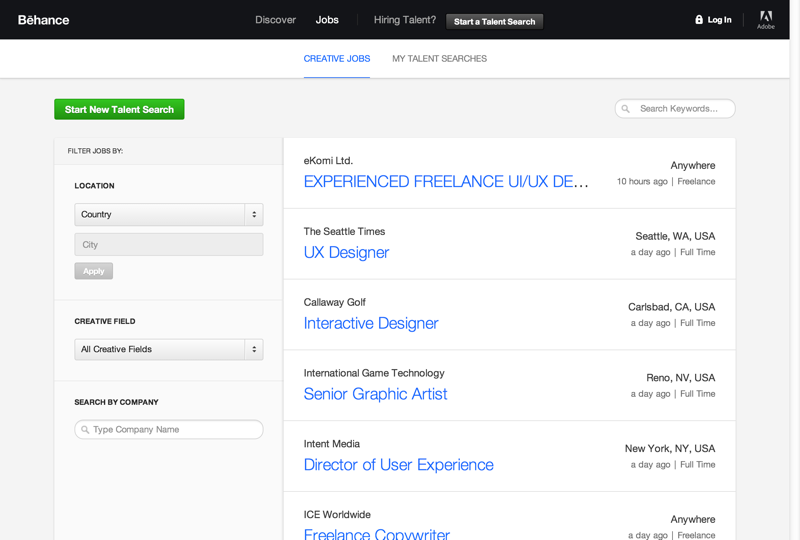Click 10 hours ago timestamp text
Image resolution: width=800 pixels, height=540 pixels.
click(642, 182)
